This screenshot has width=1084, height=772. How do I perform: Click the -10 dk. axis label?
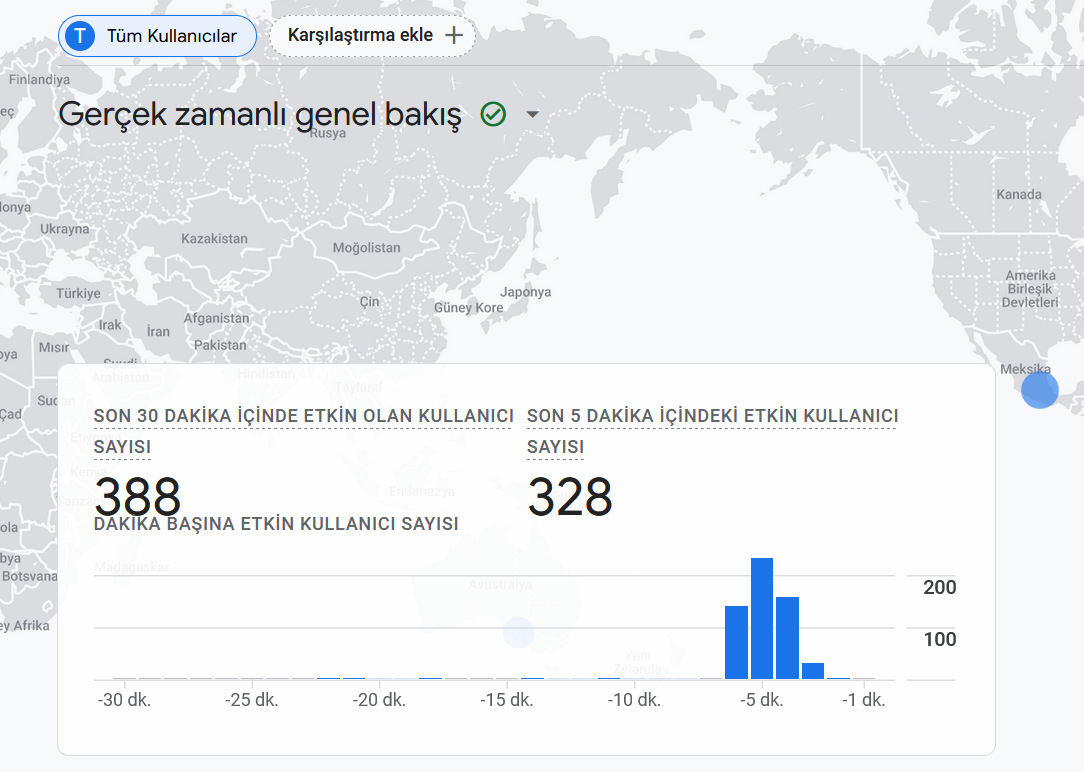point(634,699)
